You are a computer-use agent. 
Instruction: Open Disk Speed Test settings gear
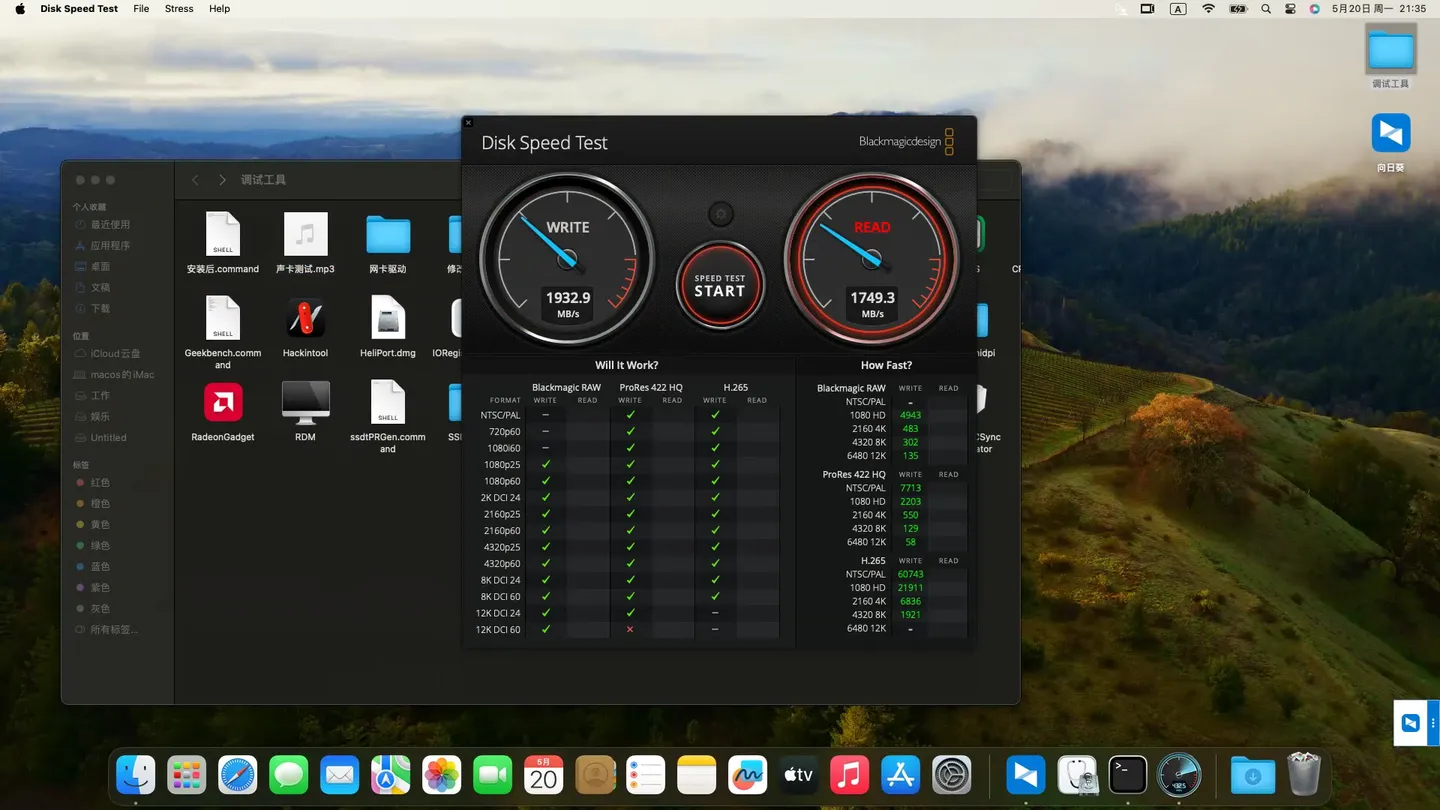720,213
